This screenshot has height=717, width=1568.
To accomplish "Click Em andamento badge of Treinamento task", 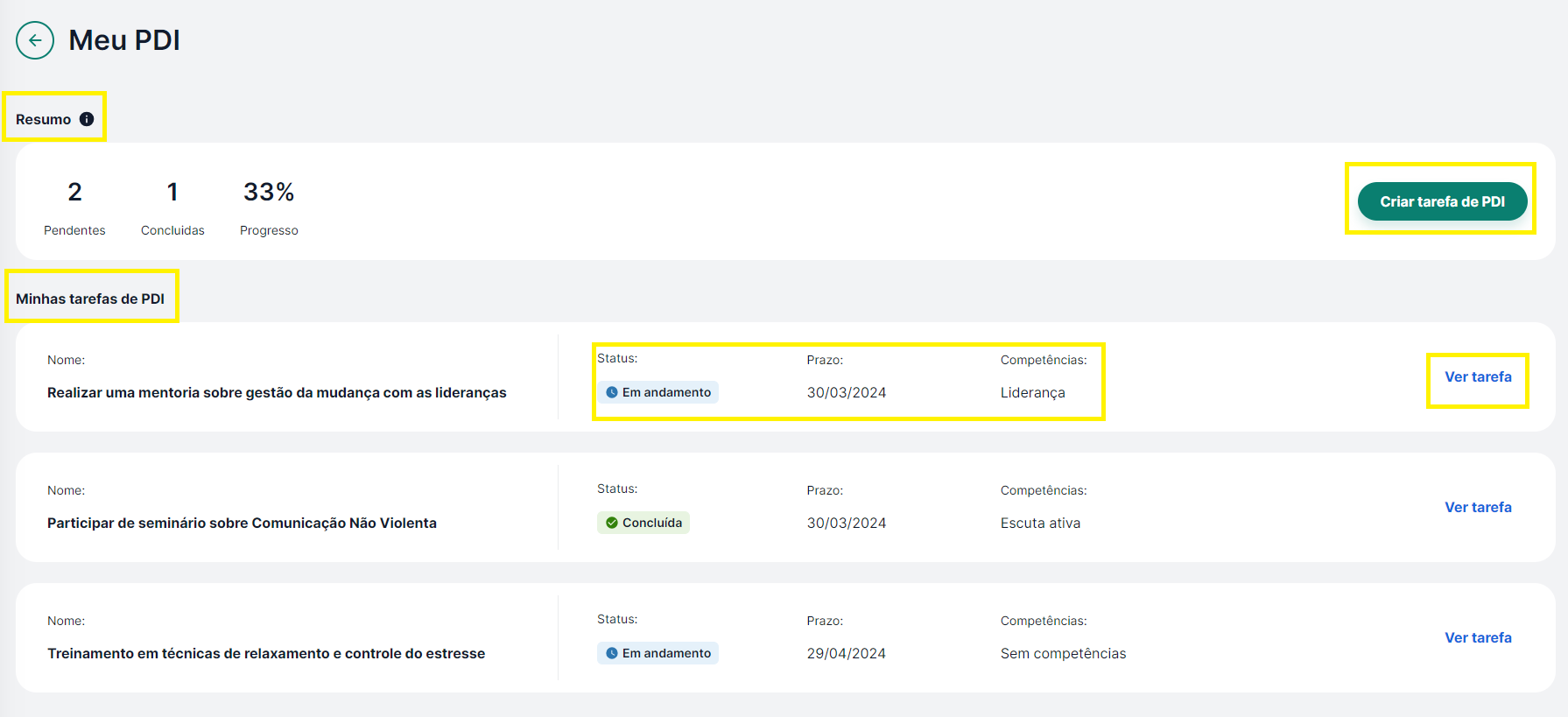I will coord(657,653).
